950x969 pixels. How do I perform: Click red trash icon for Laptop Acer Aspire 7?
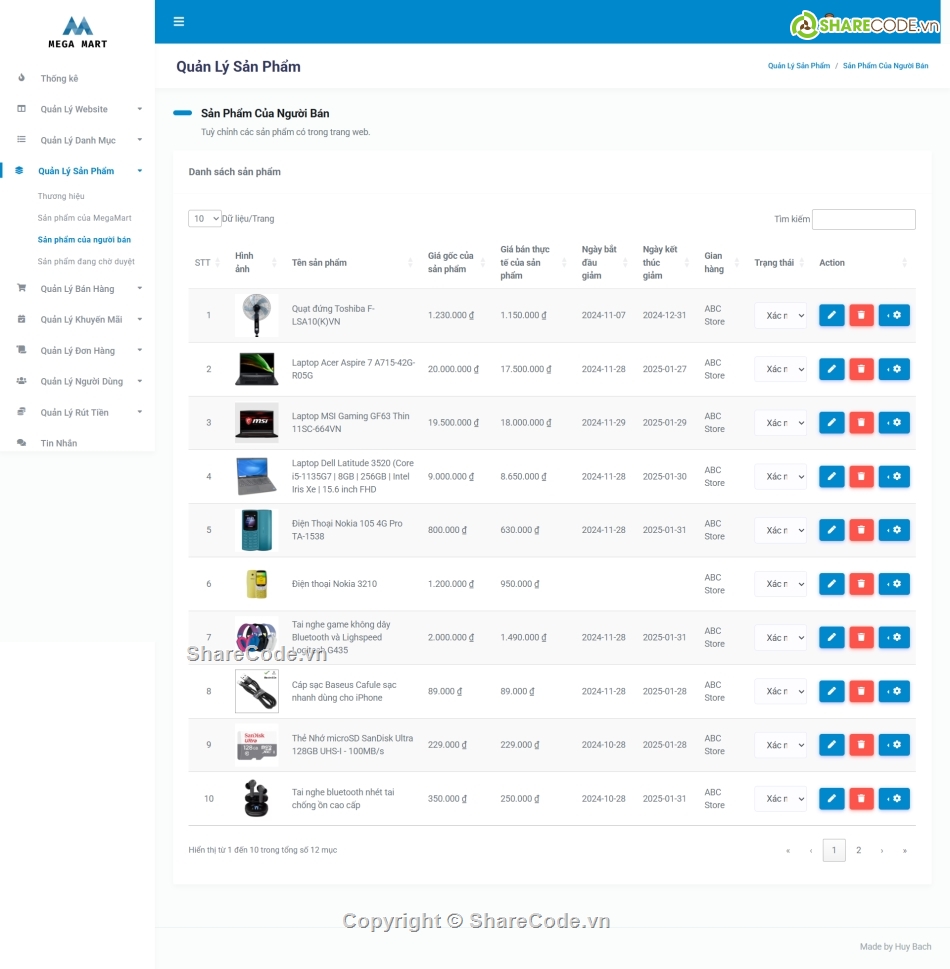[x=861, y=369]
